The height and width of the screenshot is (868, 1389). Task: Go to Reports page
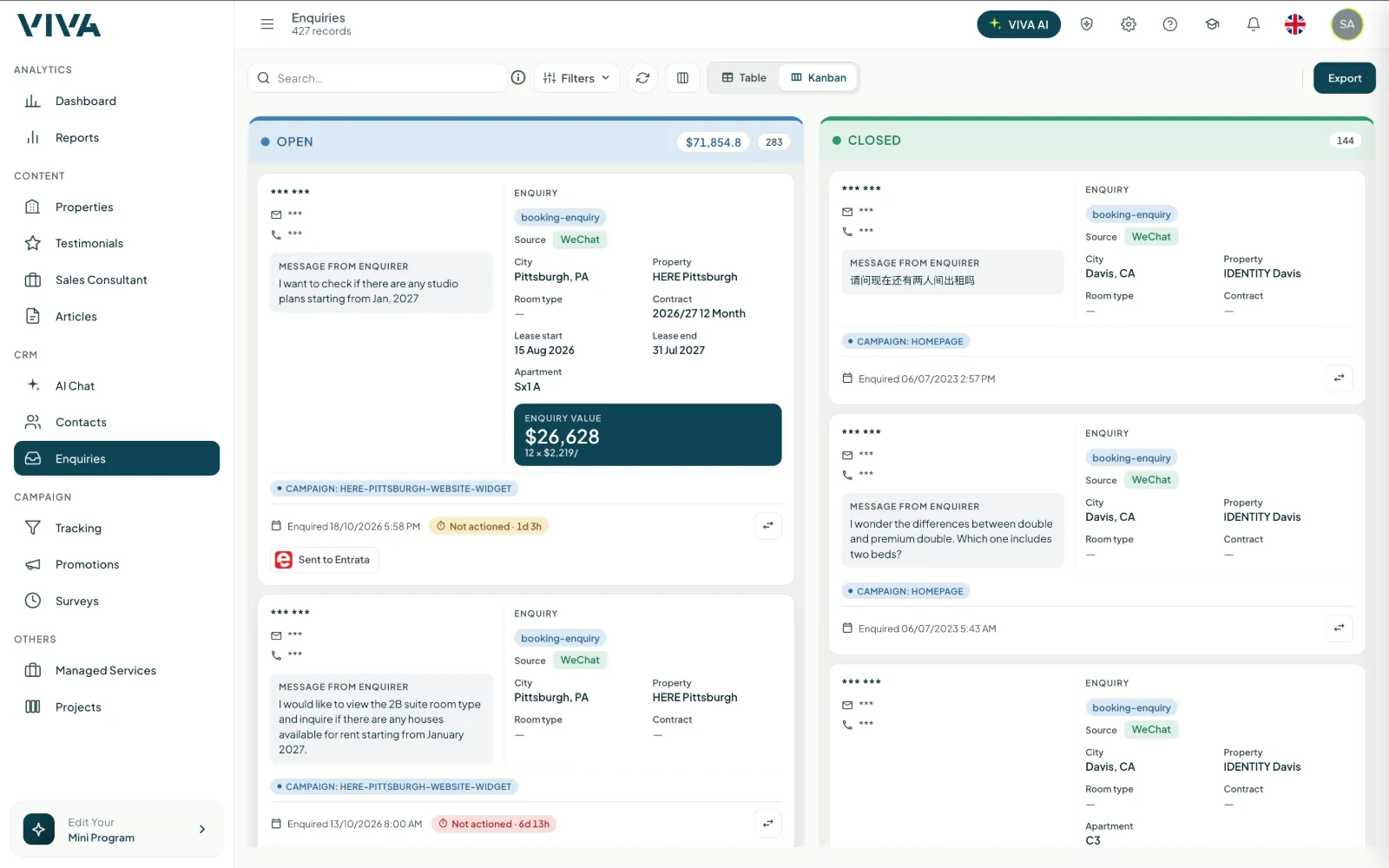click(116, 137)
